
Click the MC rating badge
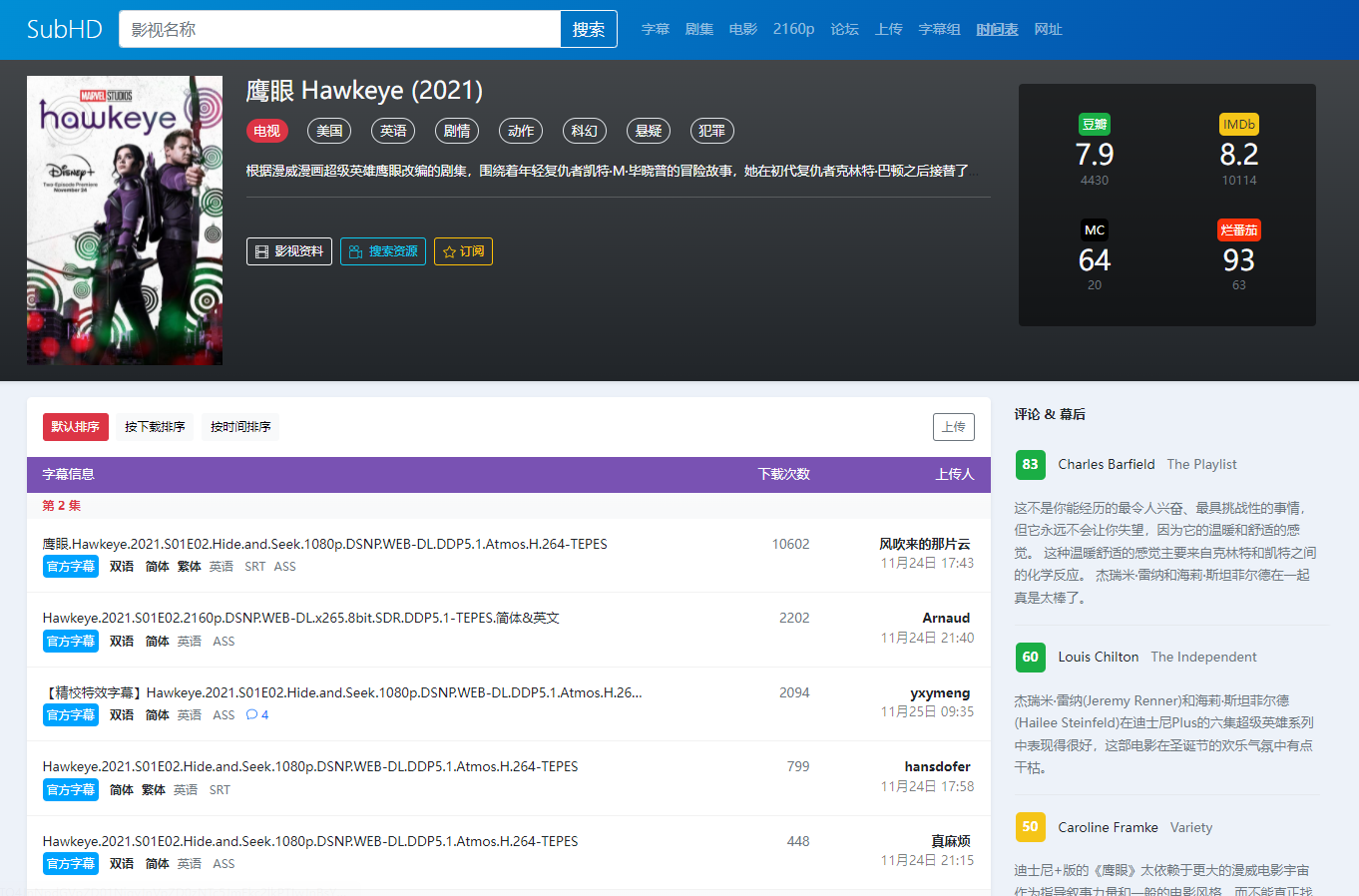(1095, 230)
